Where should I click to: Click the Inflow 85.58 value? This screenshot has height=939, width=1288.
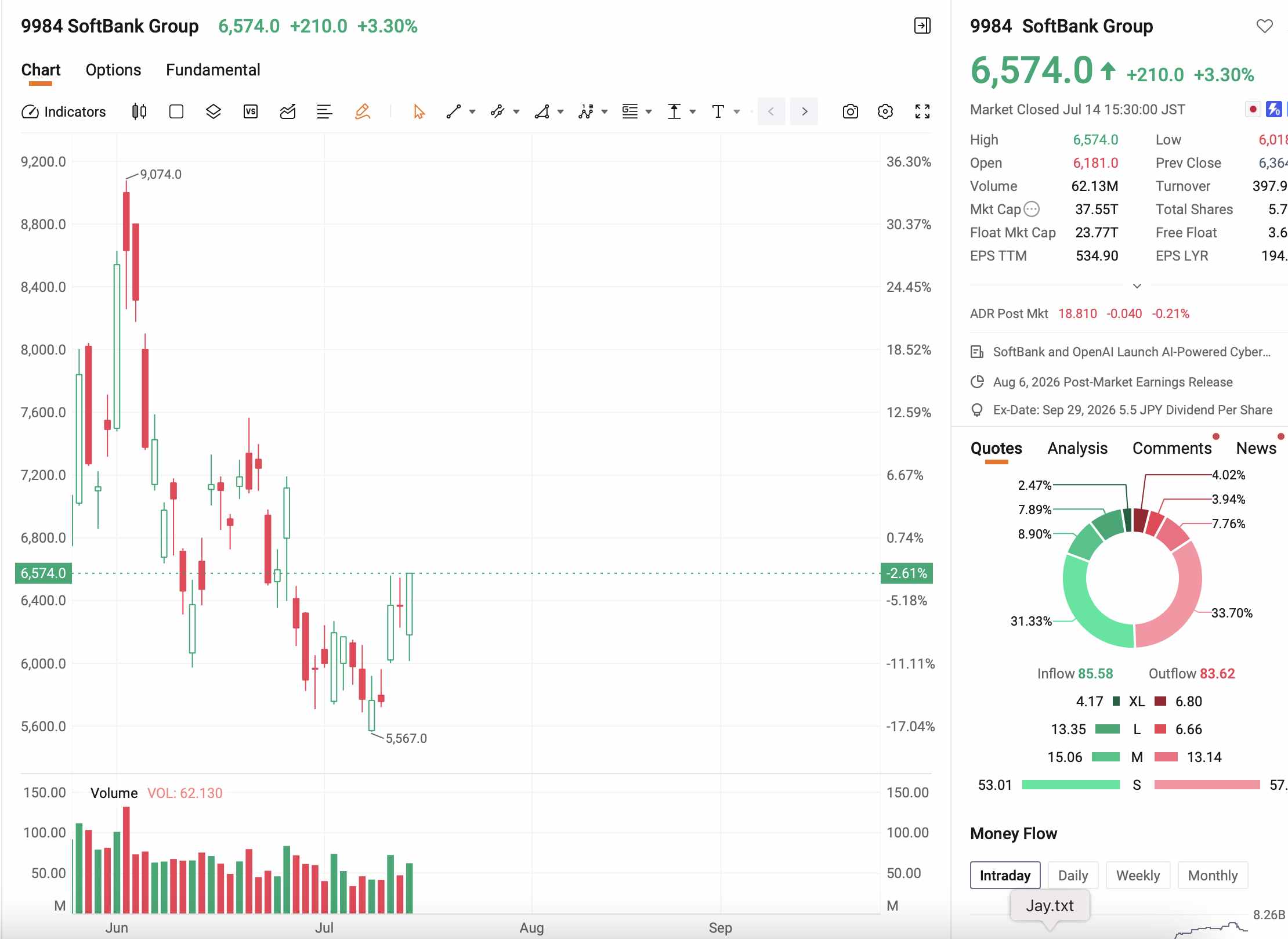1095,674
